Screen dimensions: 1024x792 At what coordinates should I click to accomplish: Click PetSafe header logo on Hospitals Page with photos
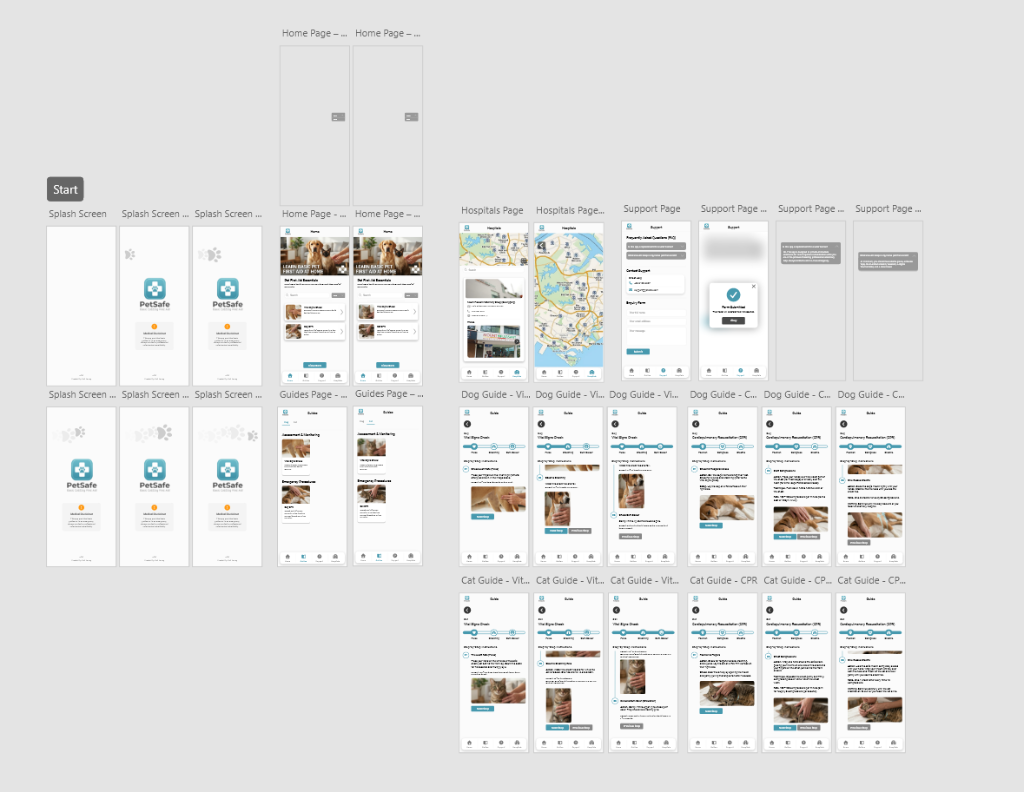(x=466, y=228)
